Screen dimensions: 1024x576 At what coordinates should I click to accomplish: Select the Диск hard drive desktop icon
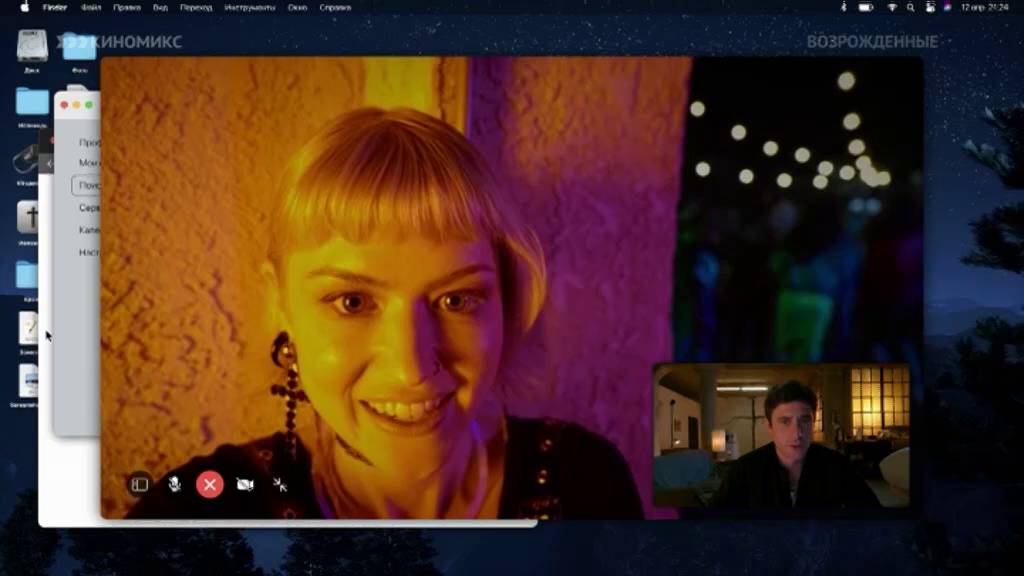click(32, 51)
